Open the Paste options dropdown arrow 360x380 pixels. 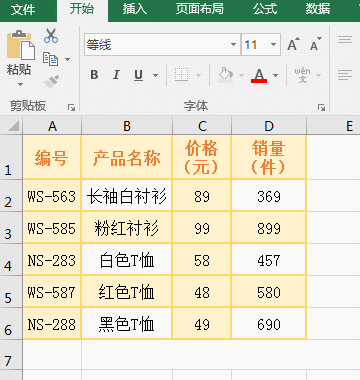20,84
